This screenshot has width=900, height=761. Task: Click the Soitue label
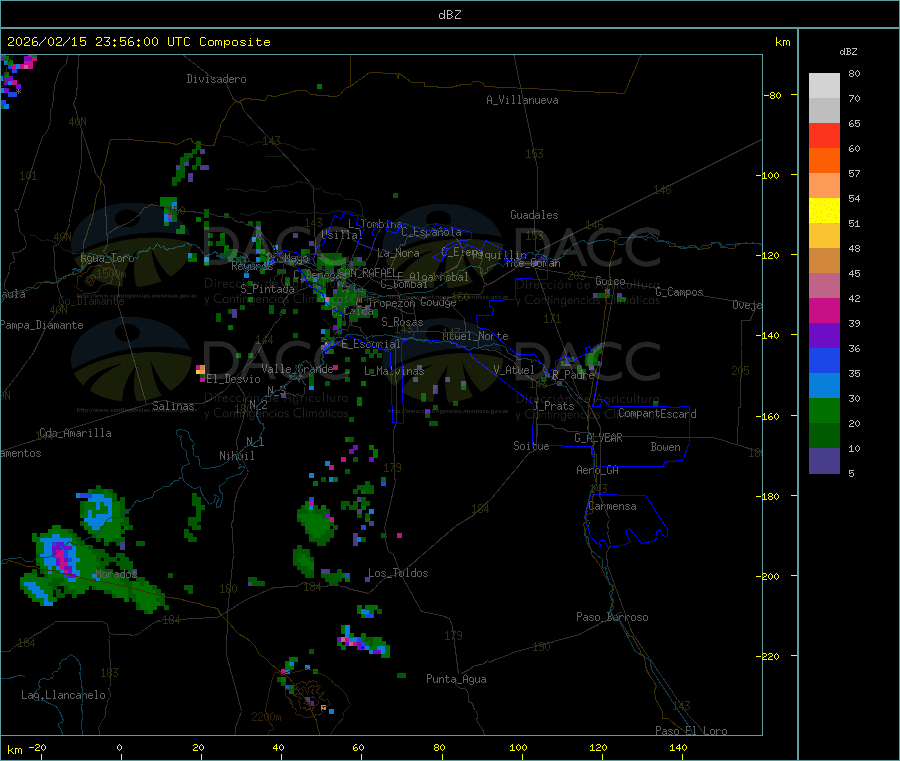(x=531, y=446)
